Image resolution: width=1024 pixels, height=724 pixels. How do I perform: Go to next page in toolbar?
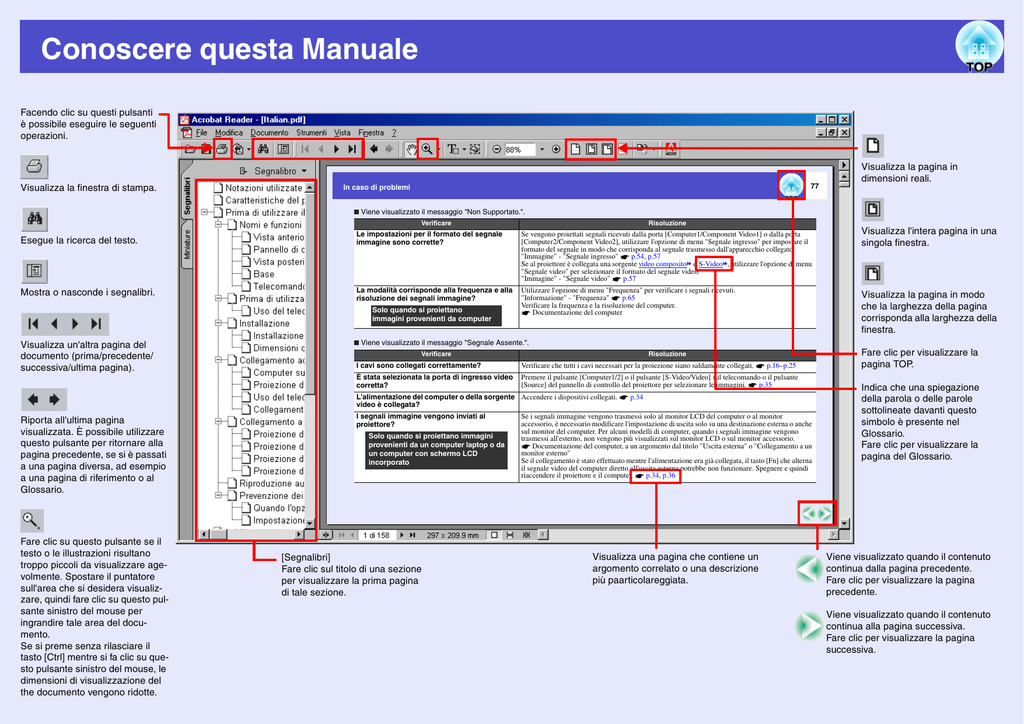pos(336,149)
